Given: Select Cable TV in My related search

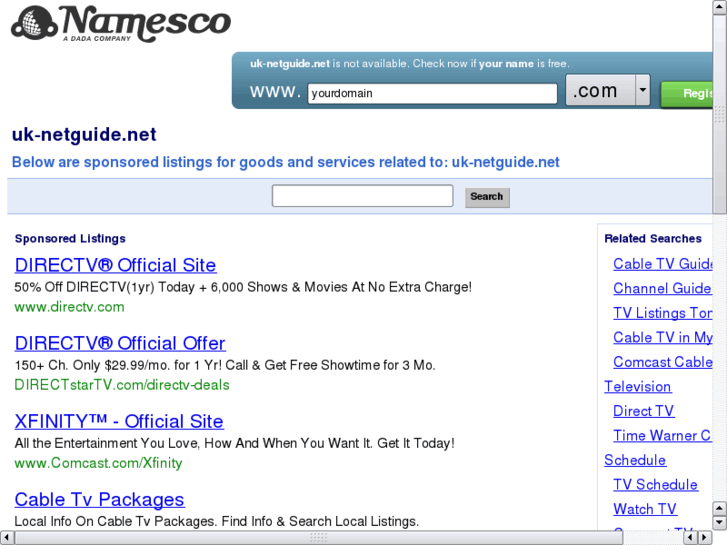Looking at the screenshot, I should pyautogui.click(x=663, y=338).
